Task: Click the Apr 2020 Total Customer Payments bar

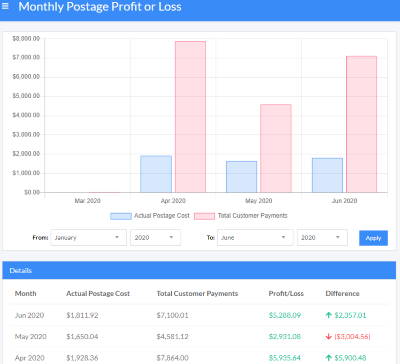Action: point(190,117)
